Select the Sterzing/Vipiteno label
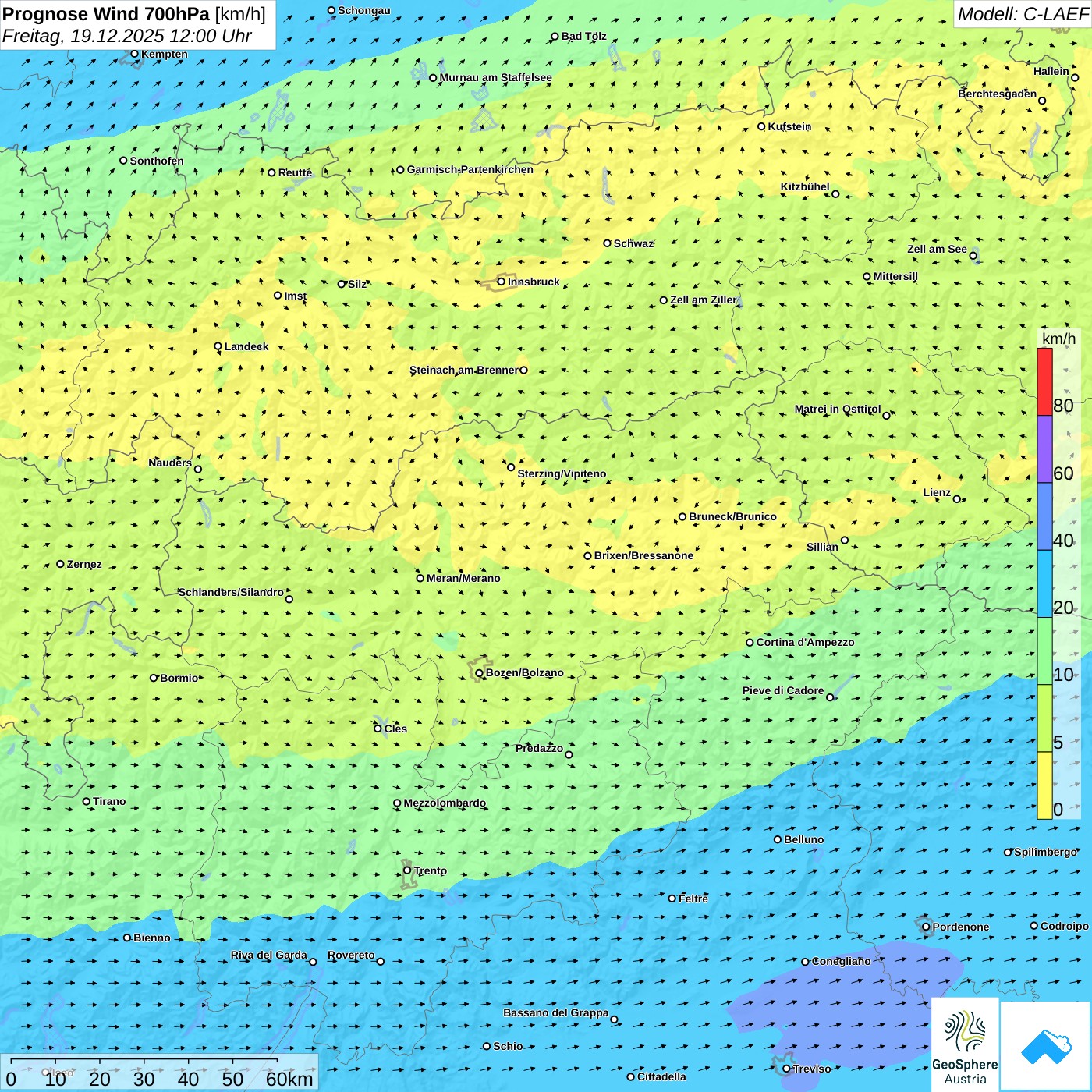Image resolution: width=1092 pixels, height=1092 pixels. (562, 473)
